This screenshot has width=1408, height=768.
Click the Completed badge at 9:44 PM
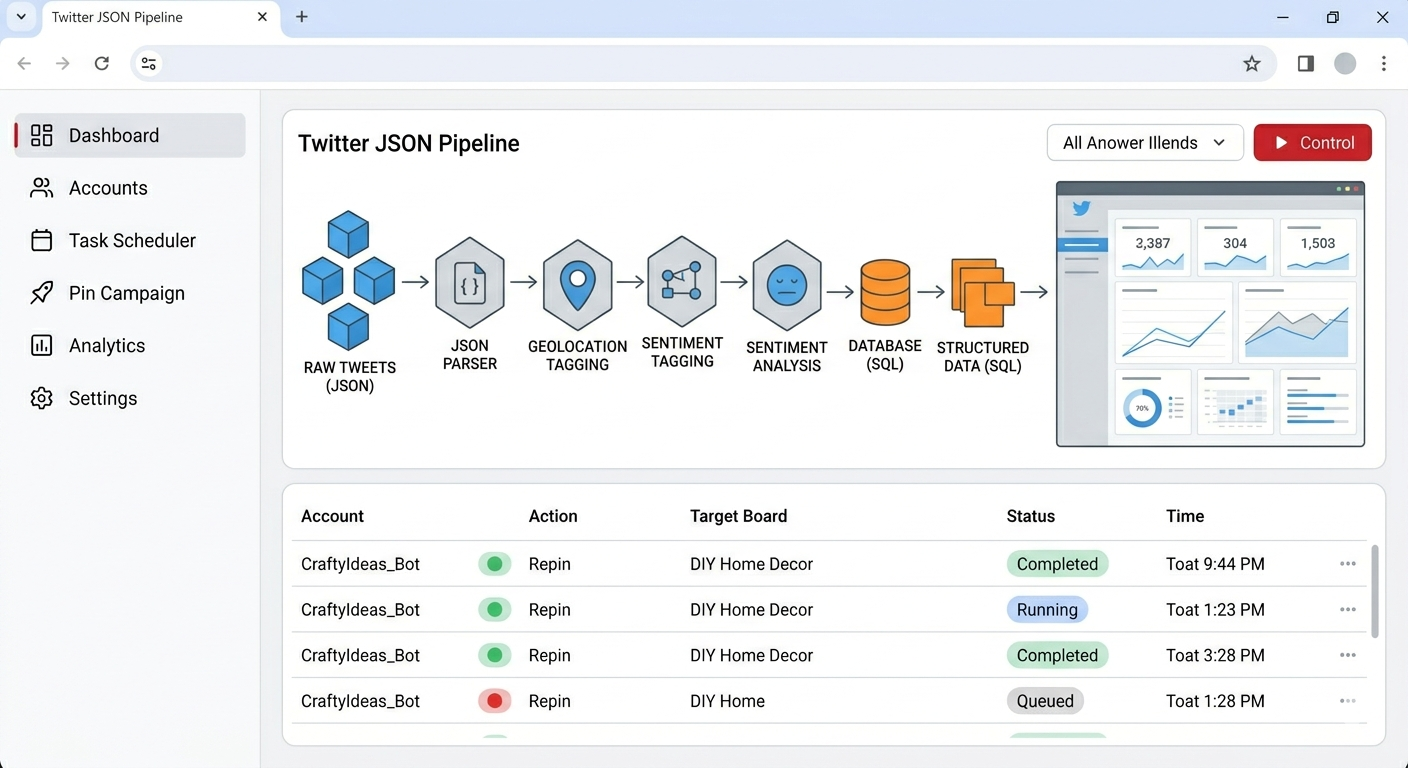coord(1058,564)
